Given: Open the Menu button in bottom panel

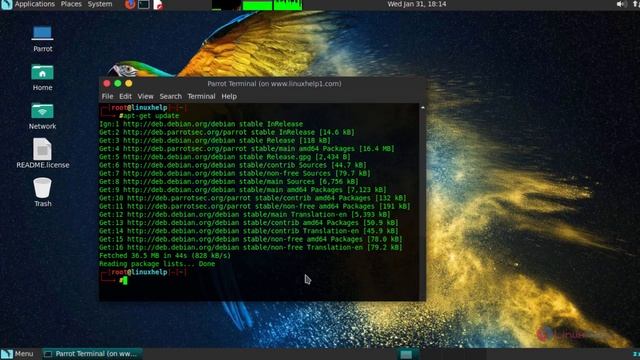Looking at the screenshot, I should click(x=17, y=354).
